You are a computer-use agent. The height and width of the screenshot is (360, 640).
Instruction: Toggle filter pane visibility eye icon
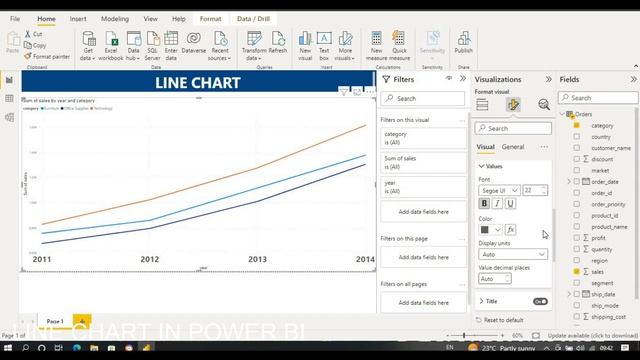(x=449, y=78)
